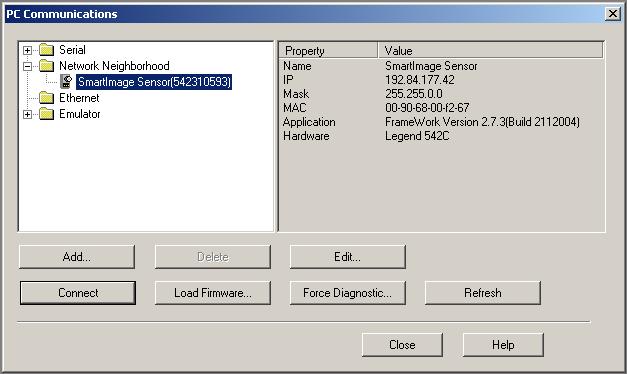
Task: Click the Emulator folder icon
Action: coord(46,114)
